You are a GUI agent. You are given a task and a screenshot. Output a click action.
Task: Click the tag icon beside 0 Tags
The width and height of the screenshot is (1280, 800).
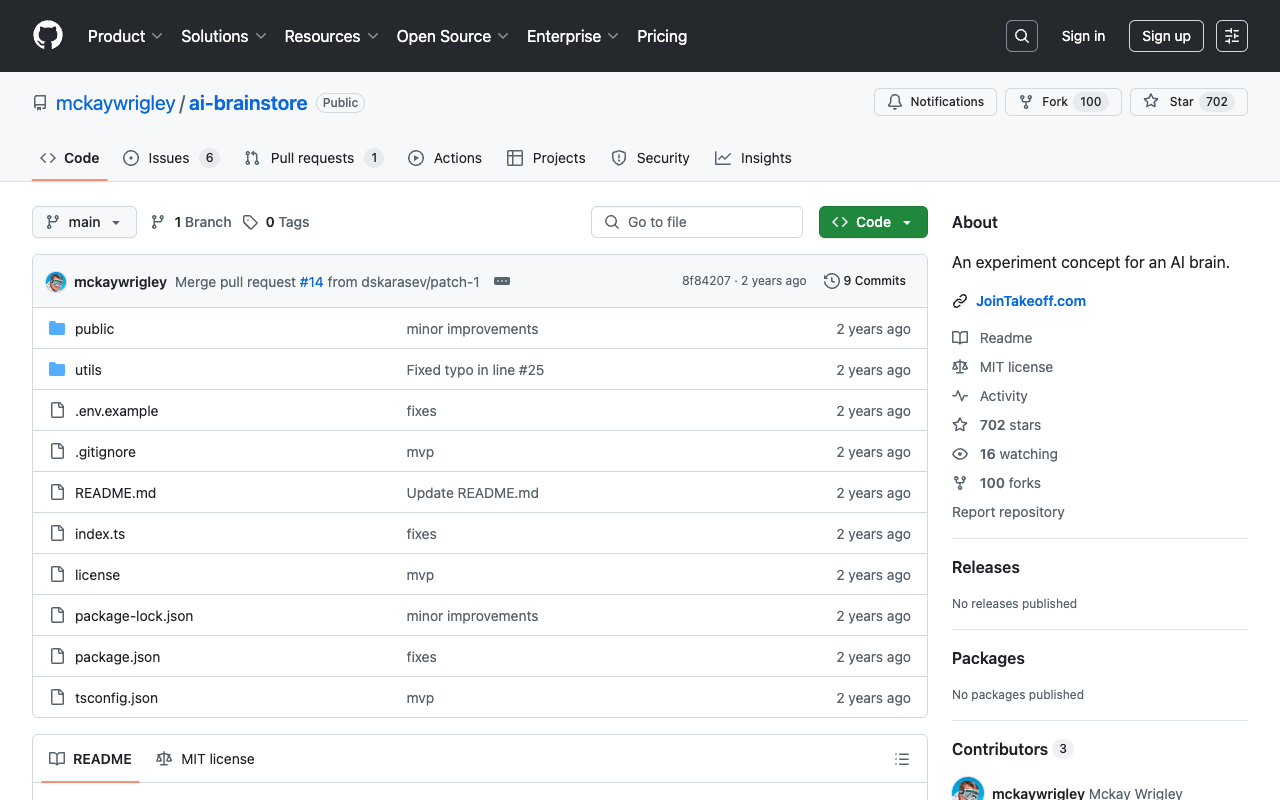click(x=250, y=222)
